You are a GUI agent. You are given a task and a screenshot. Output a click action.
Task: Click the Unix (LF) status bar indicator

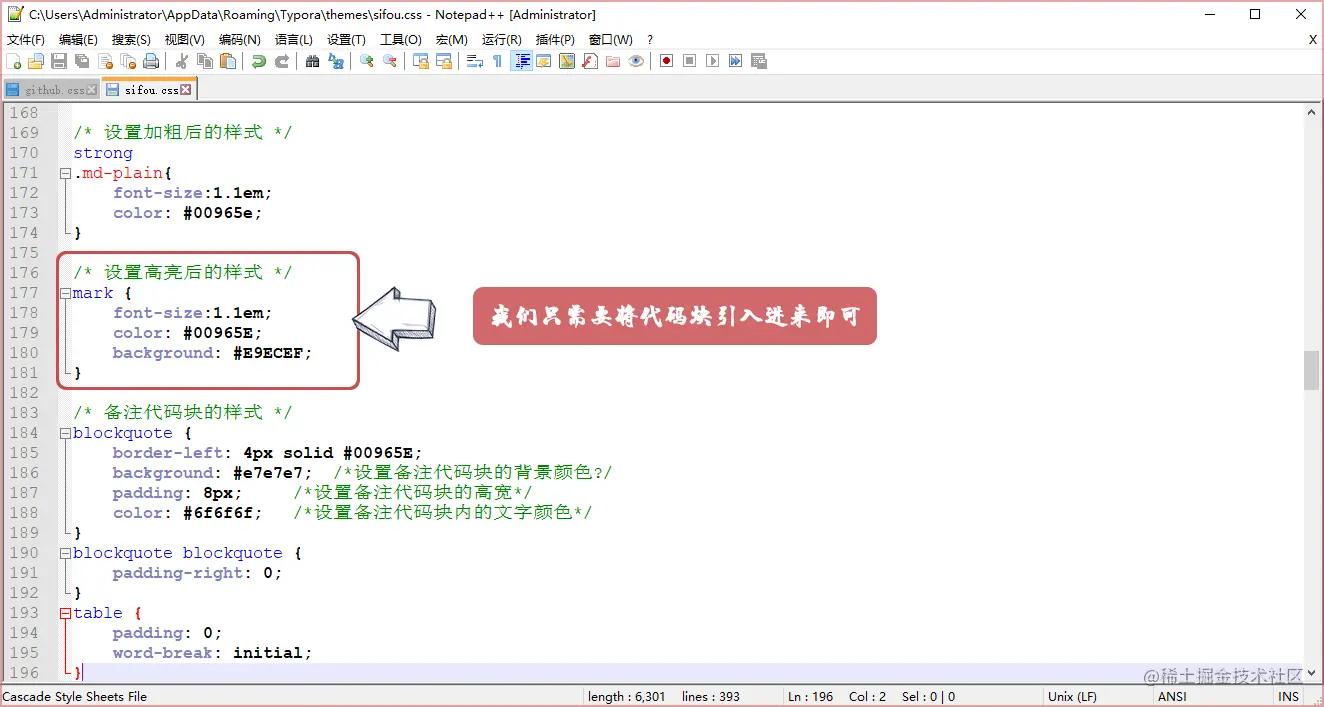(x=1074, y=696)
